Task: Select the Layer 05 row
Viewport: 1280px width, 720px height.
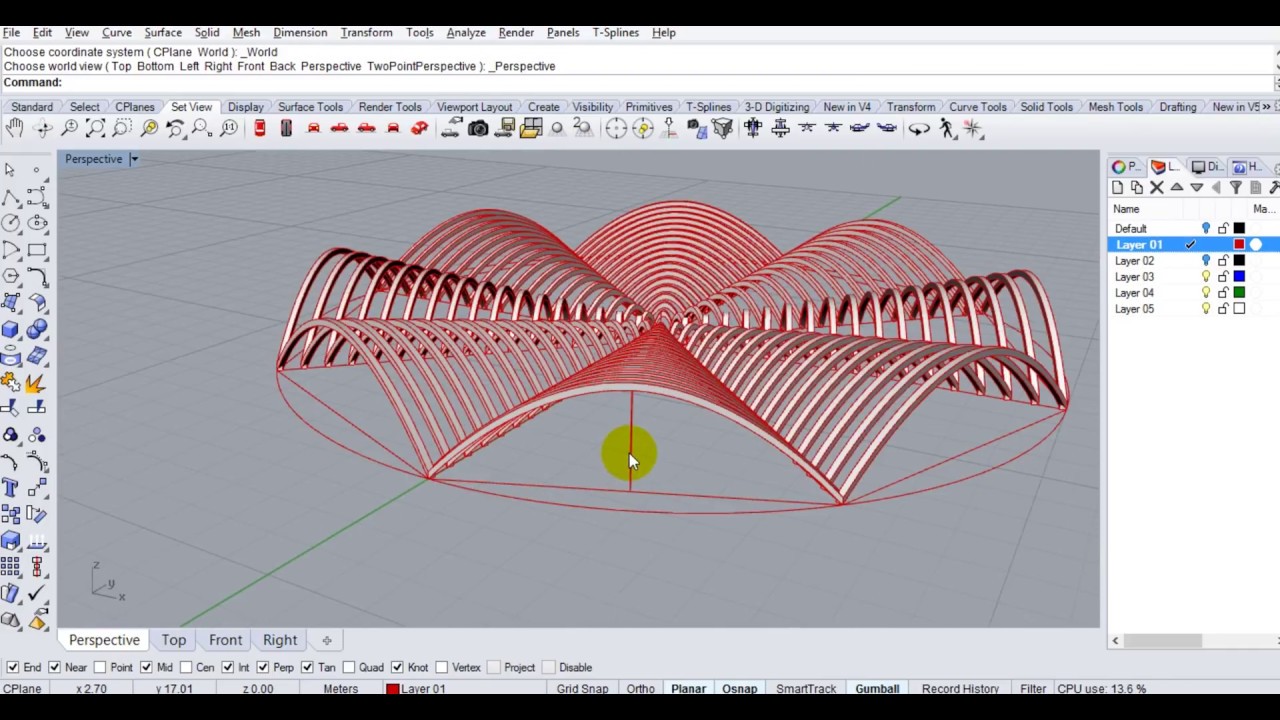Action: point(1194,309)
